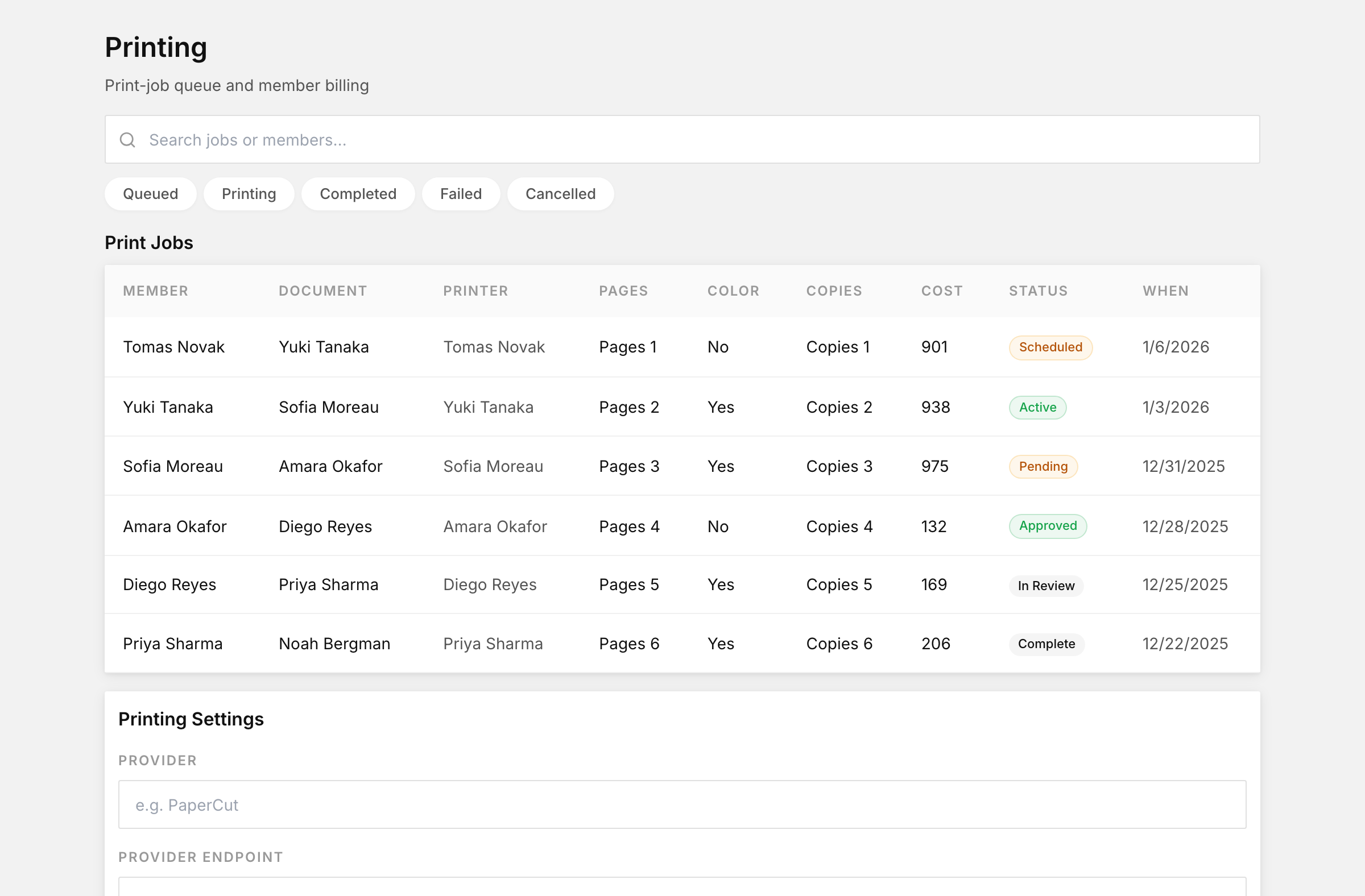This screenshot has width=1365, height=896.
Task: Select member cell Yuki Tanaka
Action: 167,407
